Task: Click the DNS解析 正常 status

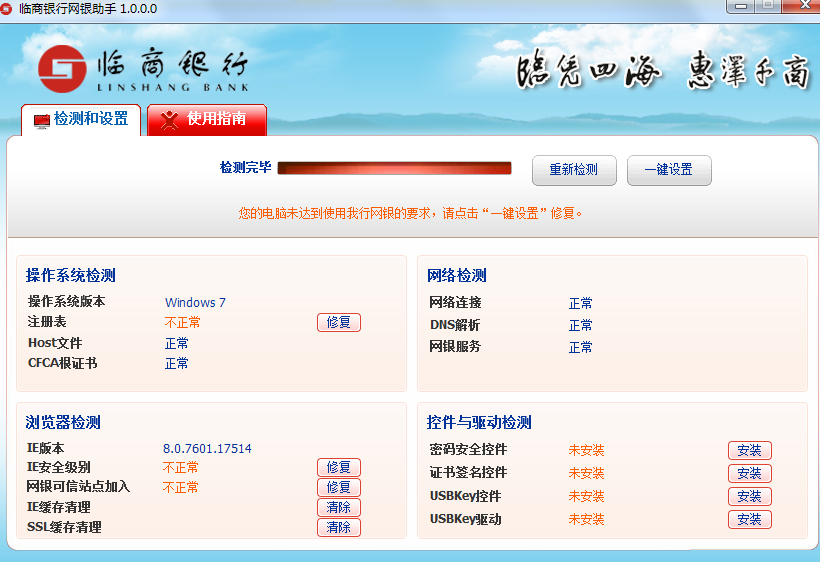Action: pos(580,325)
